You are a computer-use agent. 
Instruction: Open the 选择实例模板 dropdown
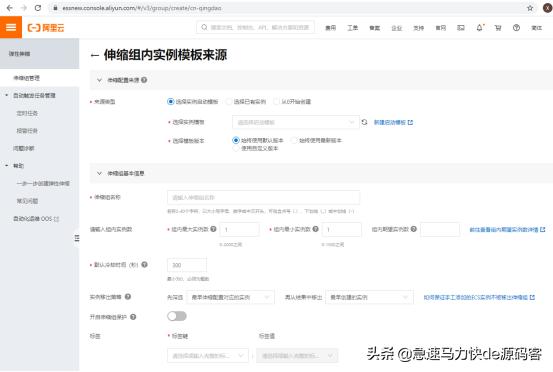(x=296, y=122)
